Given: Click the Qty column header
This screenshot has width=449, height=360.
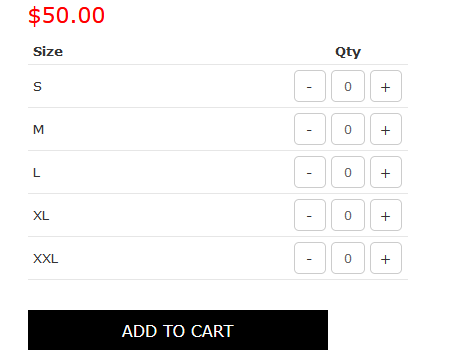Looking at the screenshot, I should [x=348, y=52].
